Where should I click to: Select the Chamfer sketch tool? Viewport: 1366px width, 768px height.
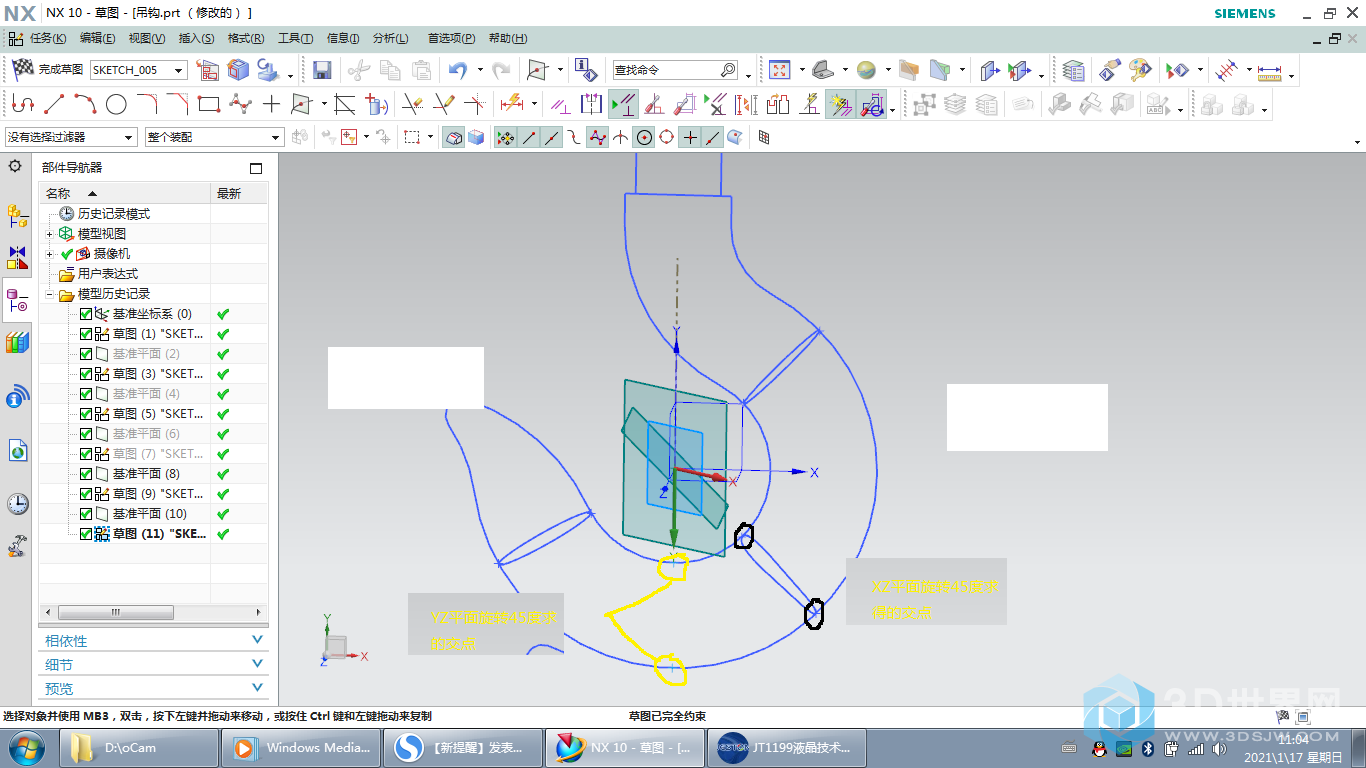click(x=178, y=103)
